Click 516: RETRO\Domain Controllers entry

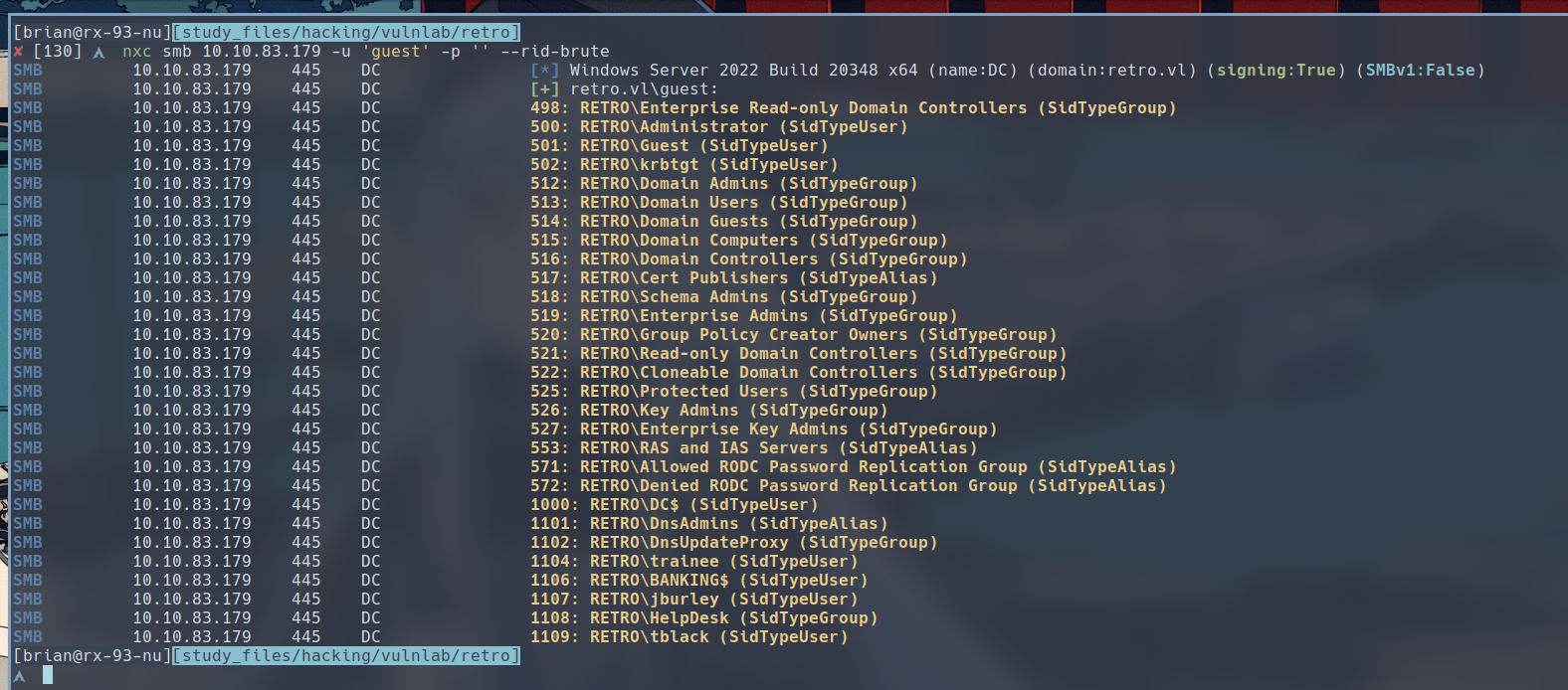coord(749,259)
